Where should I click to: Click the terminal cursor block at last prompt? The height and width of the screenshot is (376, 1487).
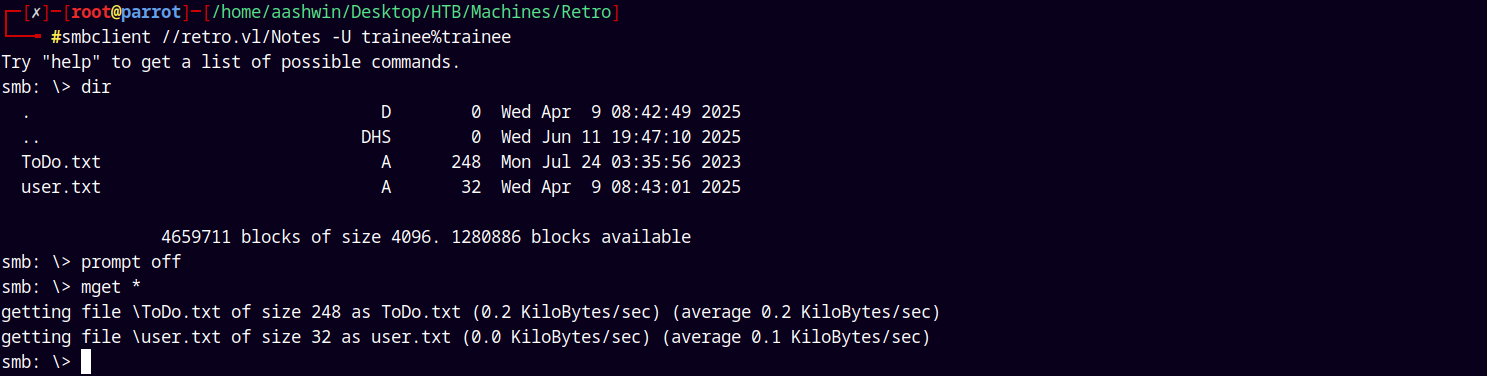(x=86, y=362)
